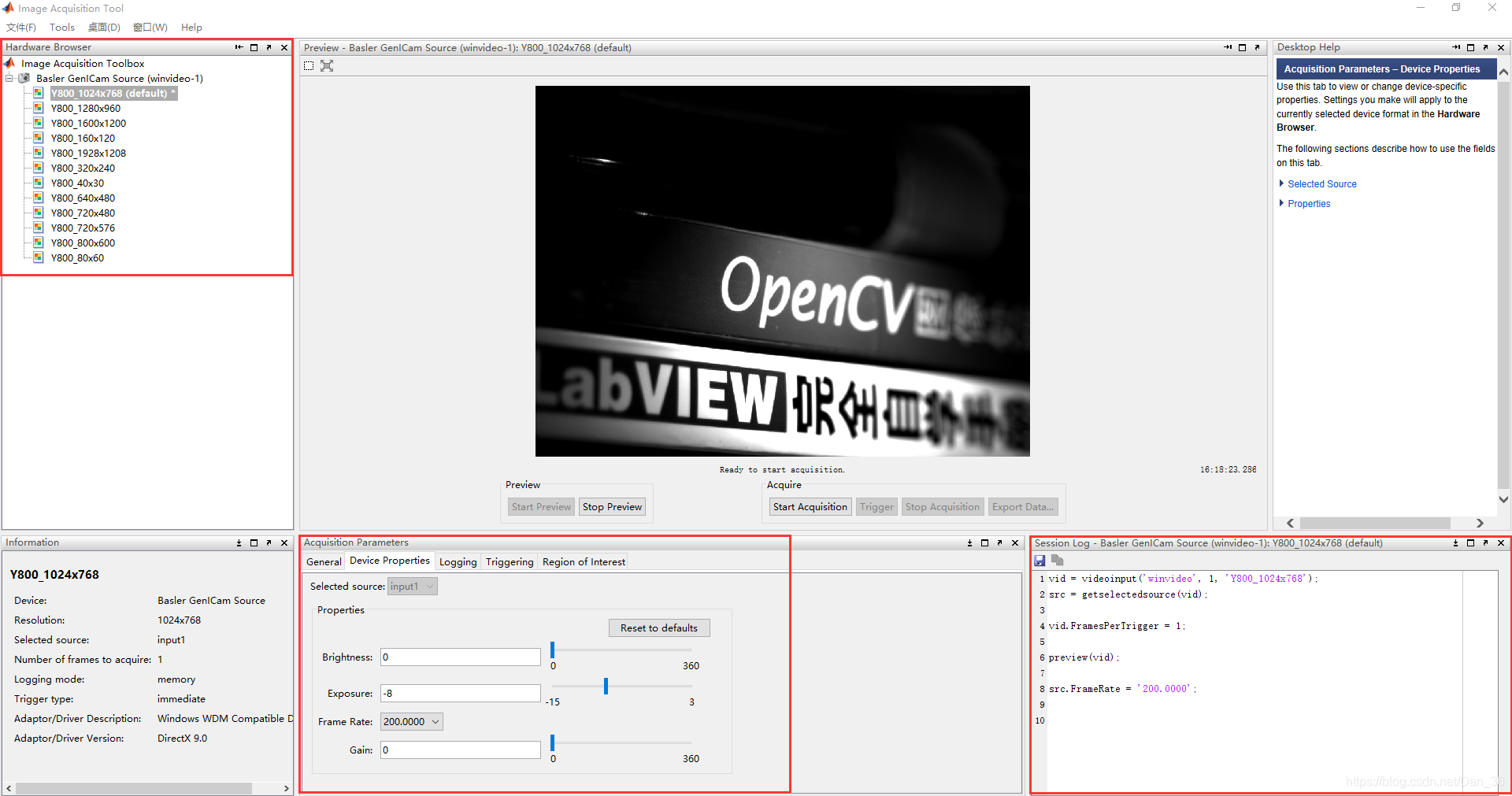Open the 桌面(D) menu
The image size is (1512, 796).
pos(104,28)
